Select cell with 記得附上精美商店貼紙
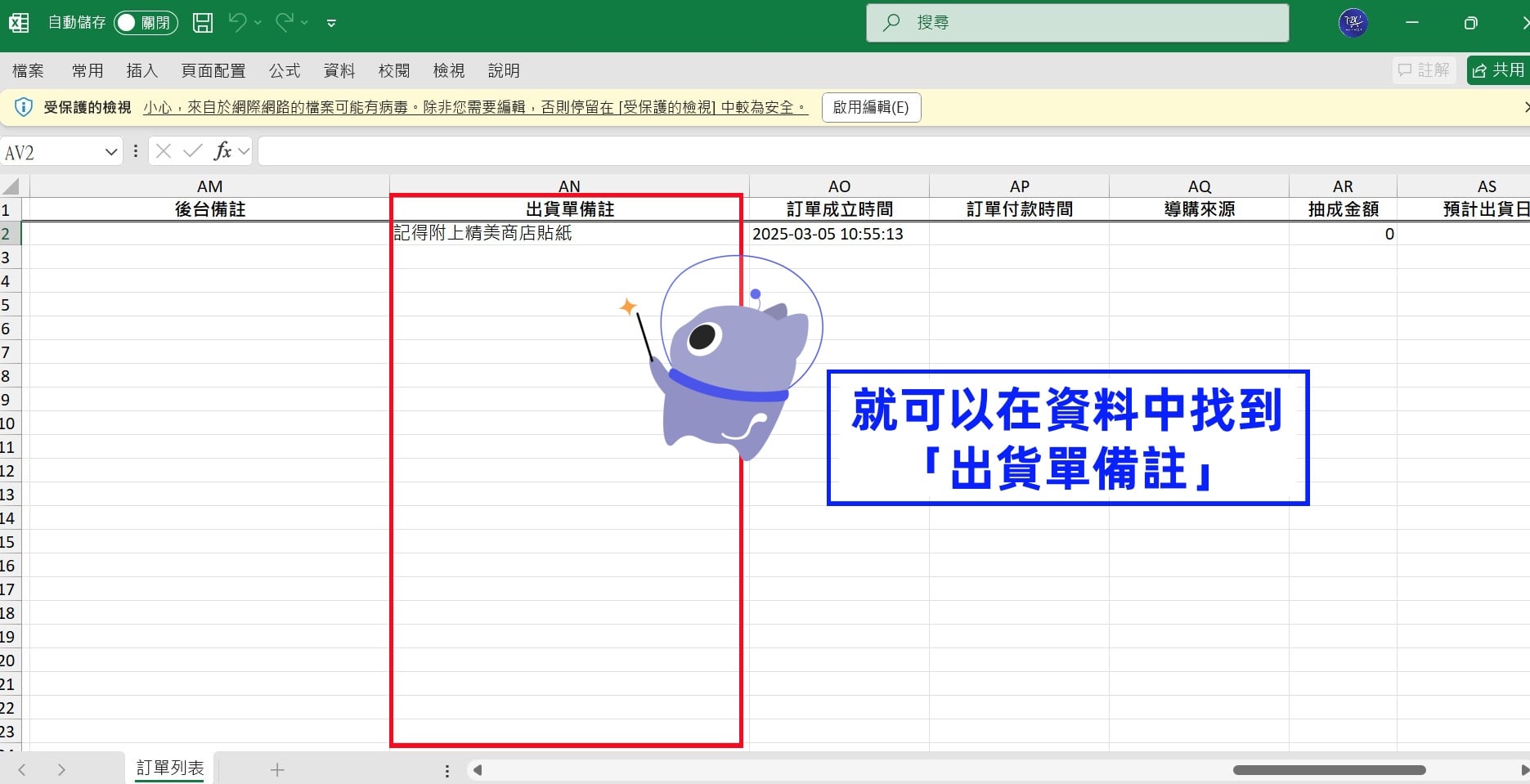Image resolution: width=1530 pixels, height=784 pixels. pyautogui.click(x=569, y=233)
